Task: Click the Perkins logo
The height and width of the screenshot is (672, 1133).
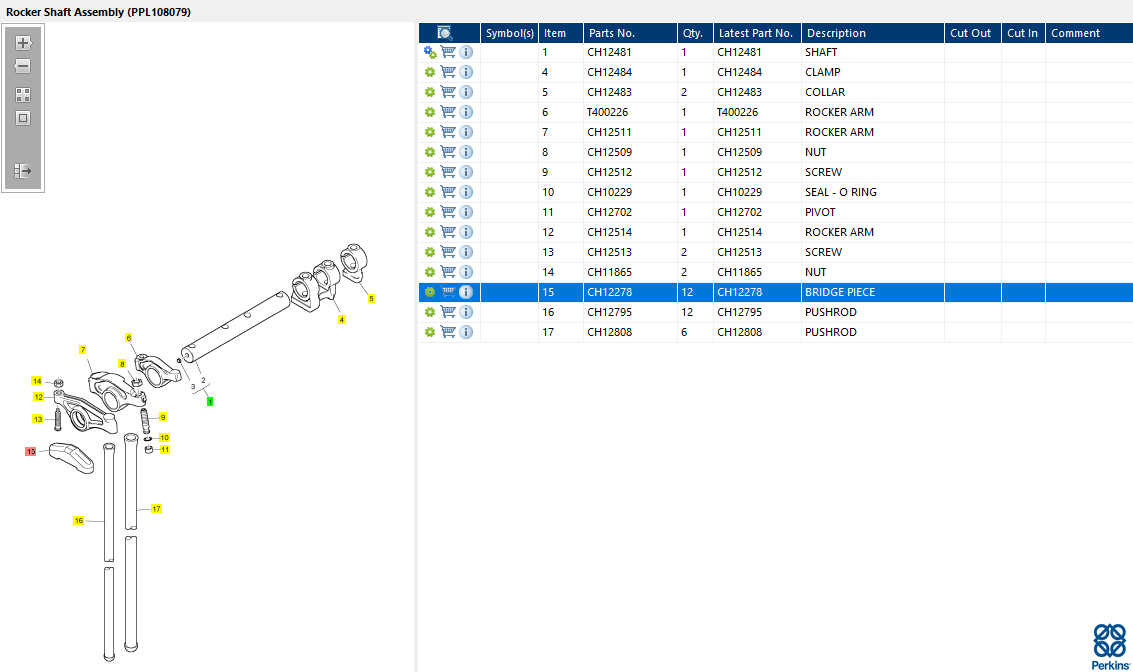Action: tap(1110, 647)
